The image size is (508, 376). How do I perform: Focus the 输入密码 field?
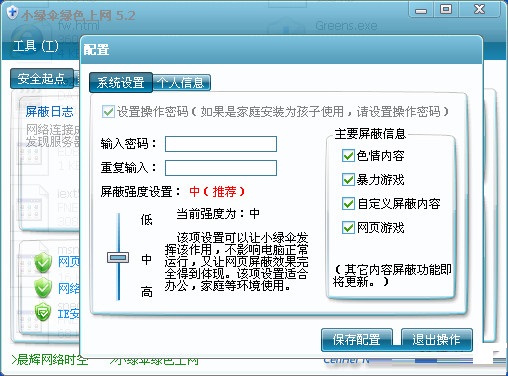pos(221,144)
